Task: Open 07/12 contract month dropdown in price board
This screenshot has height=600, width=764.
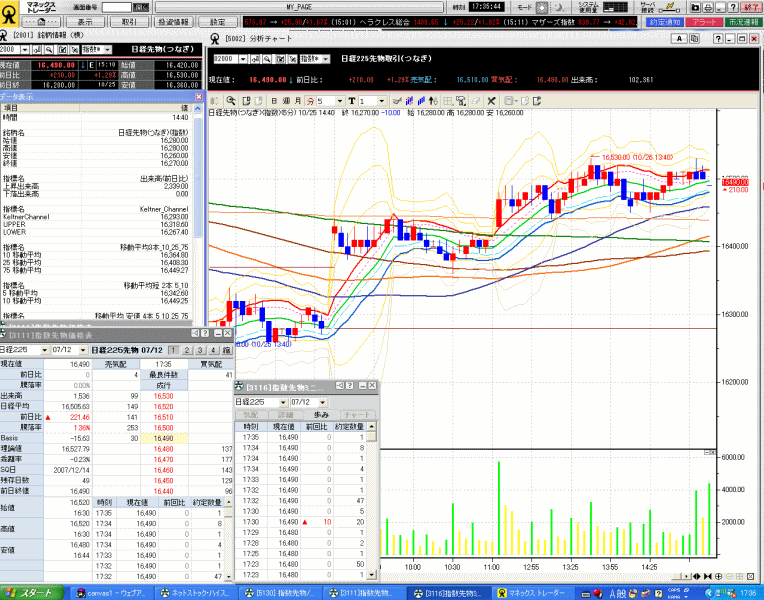Action: pyautogui.click(x=83, y=350)
